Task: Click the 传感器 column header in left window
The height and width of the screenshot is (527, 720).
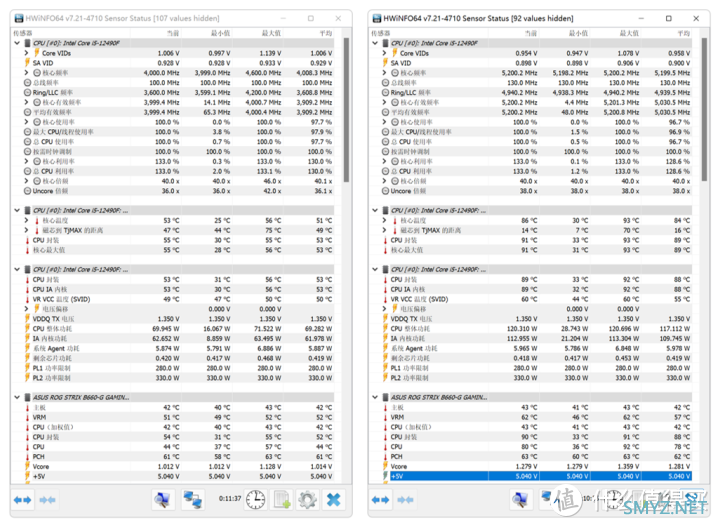Action: [x=23, y=33]
